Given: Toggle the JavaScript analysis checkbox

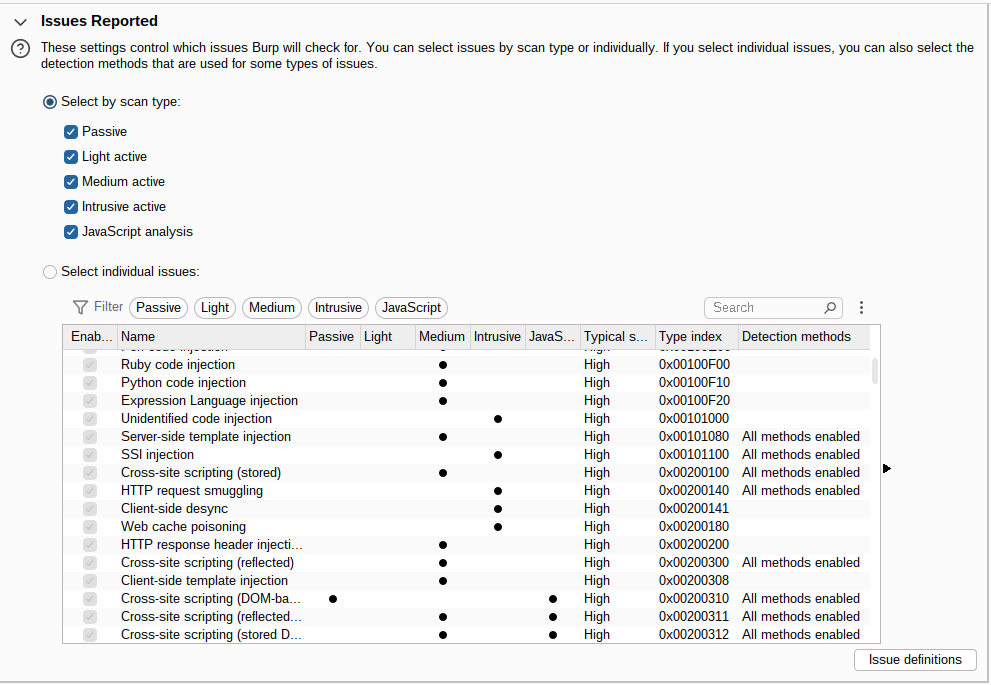Looking at the screenshot, I should (x=70, y=231).
